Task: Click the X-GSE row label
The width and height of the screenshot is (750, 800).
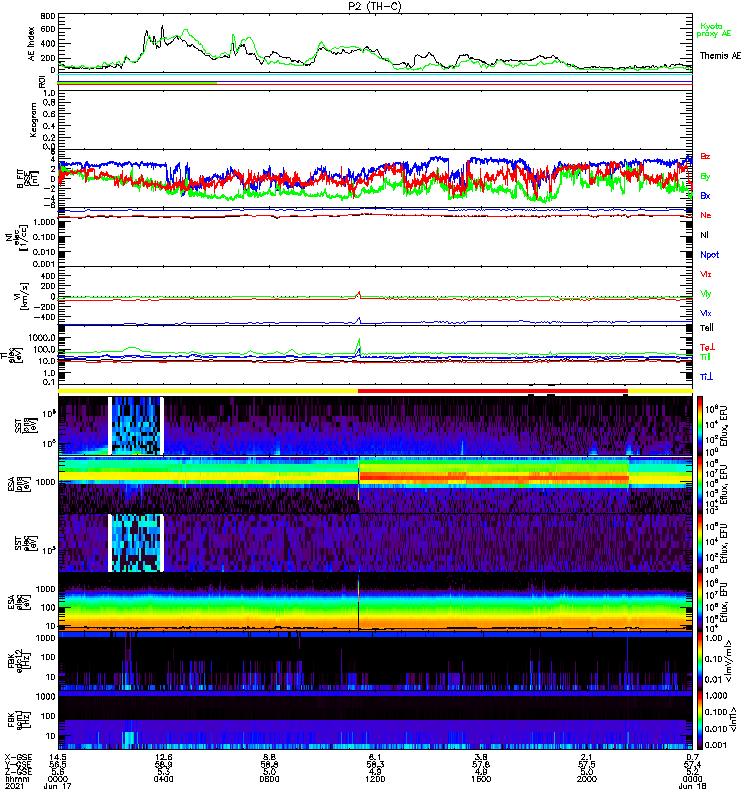Action: (x=17, y=757)
